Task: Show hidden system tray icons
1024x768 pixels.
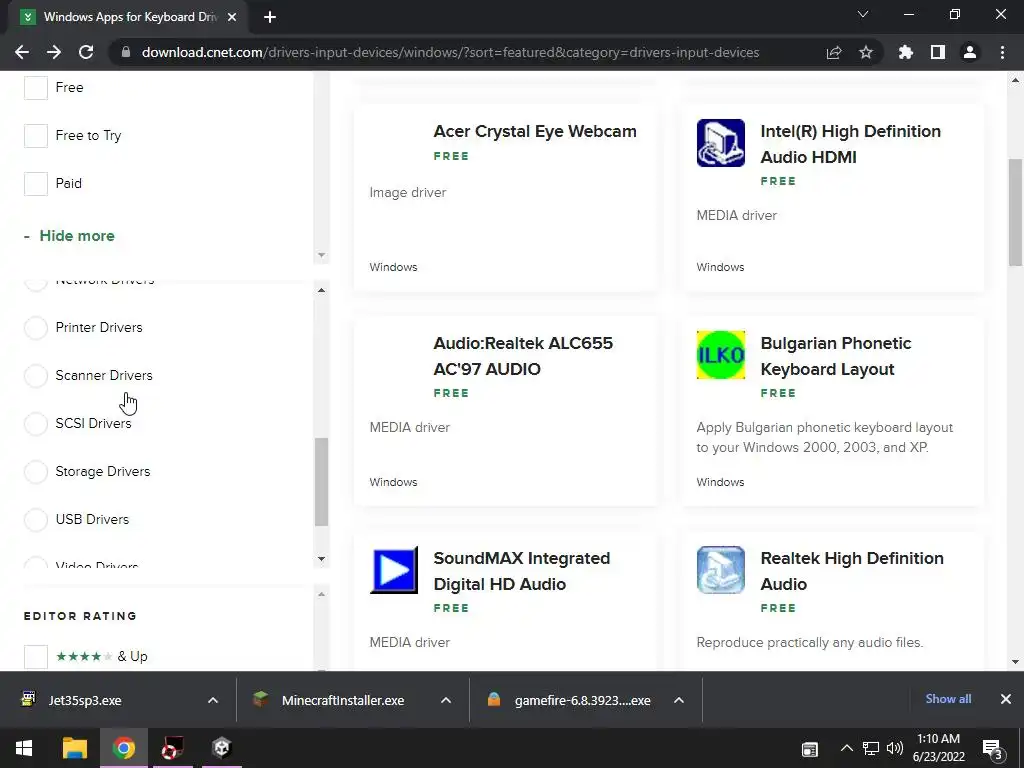Action: (846, 748)
